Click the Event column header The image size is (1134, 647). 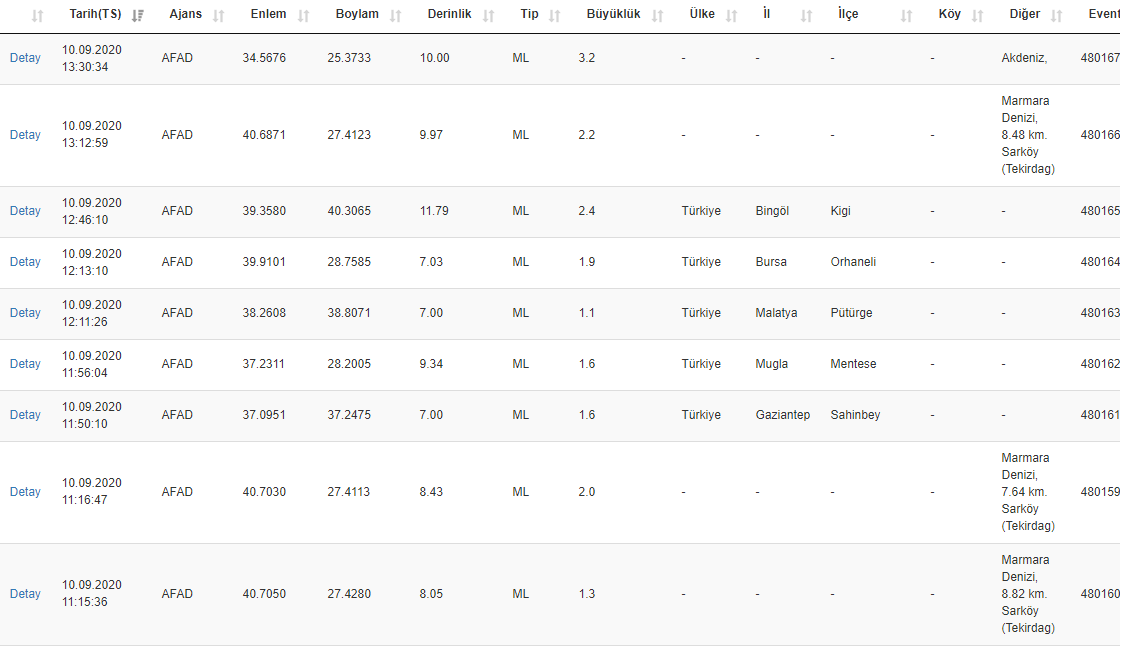(1104, 15)
